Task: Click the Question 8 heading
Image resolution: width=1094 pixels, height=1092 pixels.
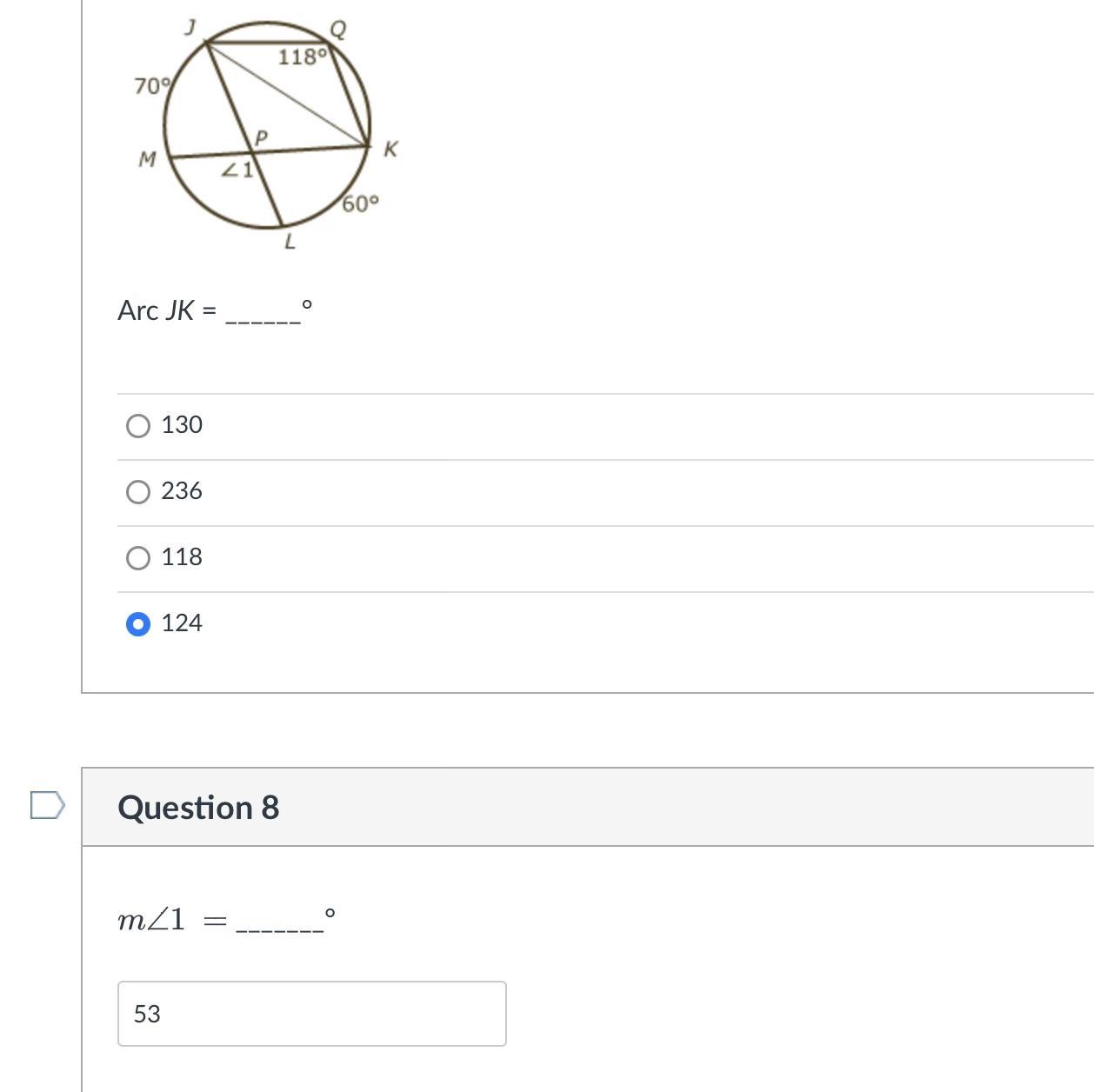Action: pos(198,807)
